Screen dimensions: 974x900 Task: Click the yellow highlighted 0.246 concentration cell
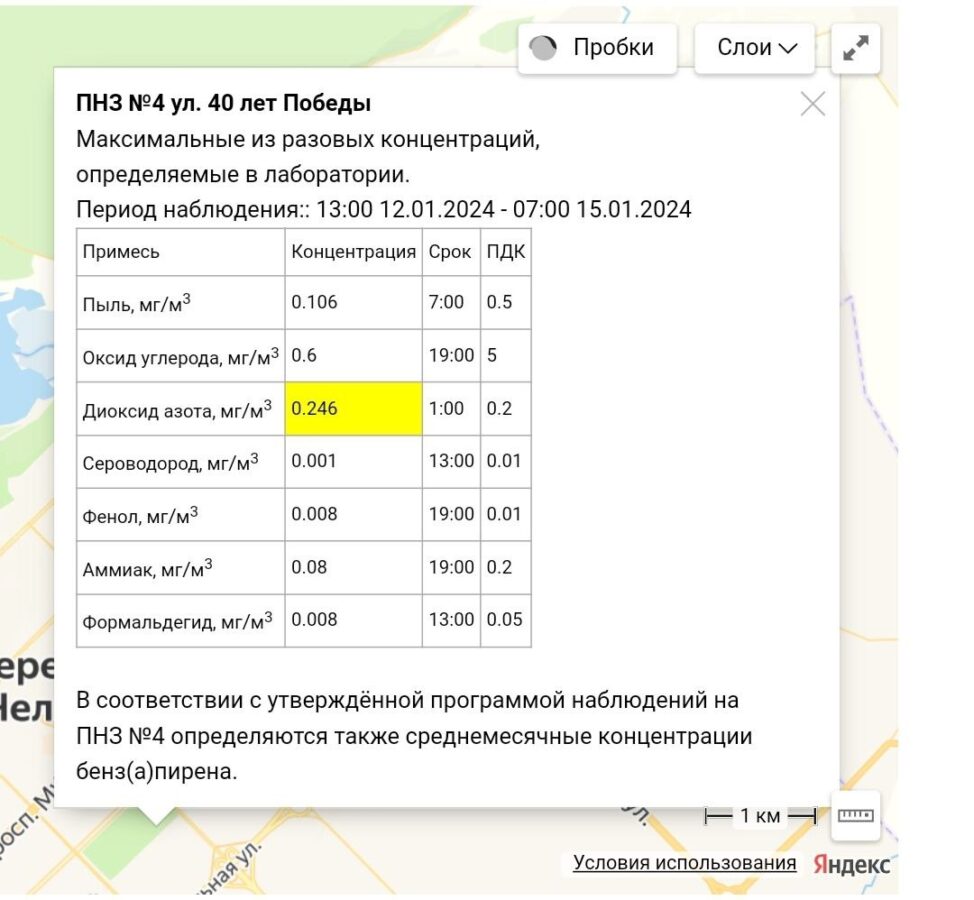[x=354, y=408]
